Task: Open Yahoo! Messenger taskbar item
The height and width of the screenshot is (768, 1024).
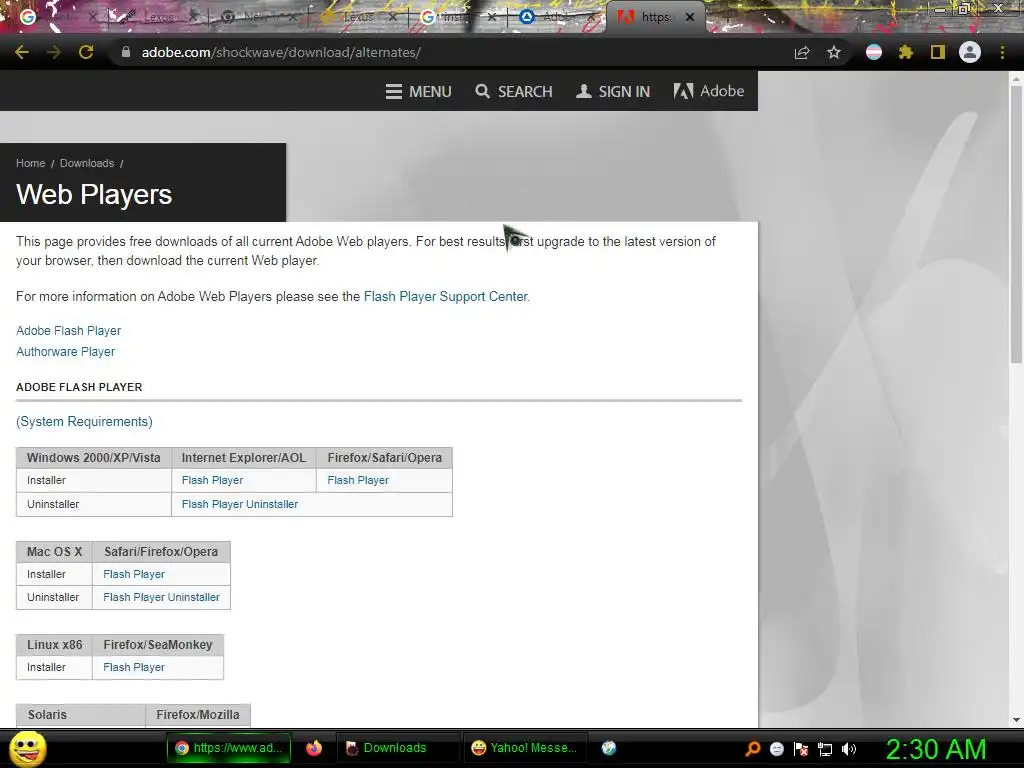Action: [x=524, y=748]
